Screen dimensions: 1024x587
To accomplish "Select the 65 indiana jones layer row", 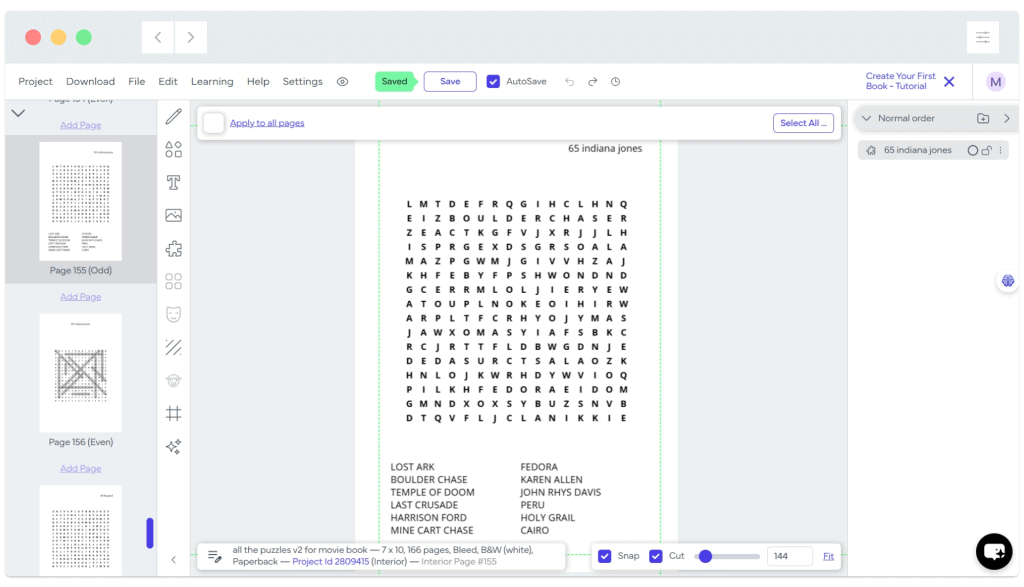I will [x=933, y=150].
